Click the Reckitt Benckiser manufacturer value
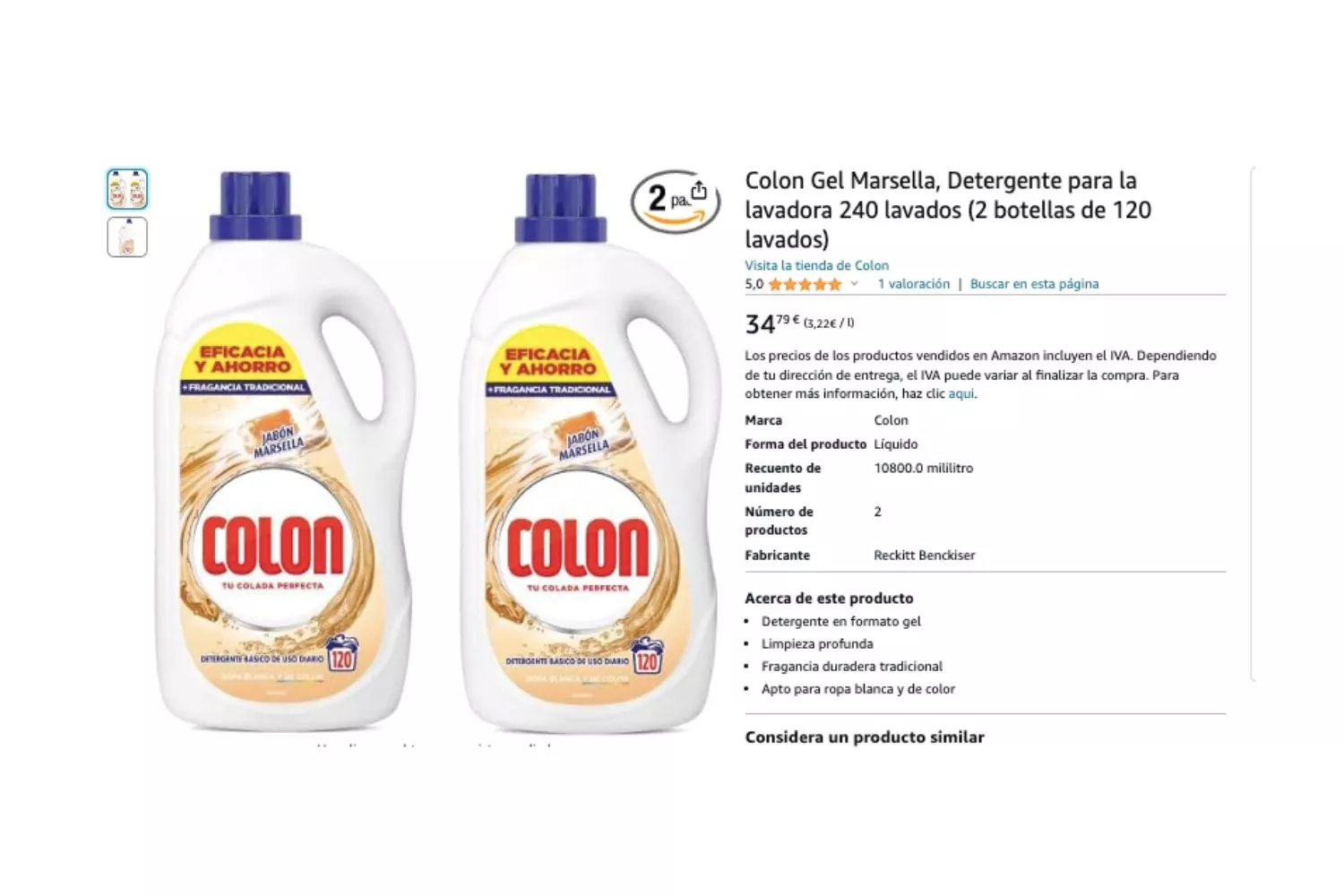1344x896 pixels. click(924, 555)
